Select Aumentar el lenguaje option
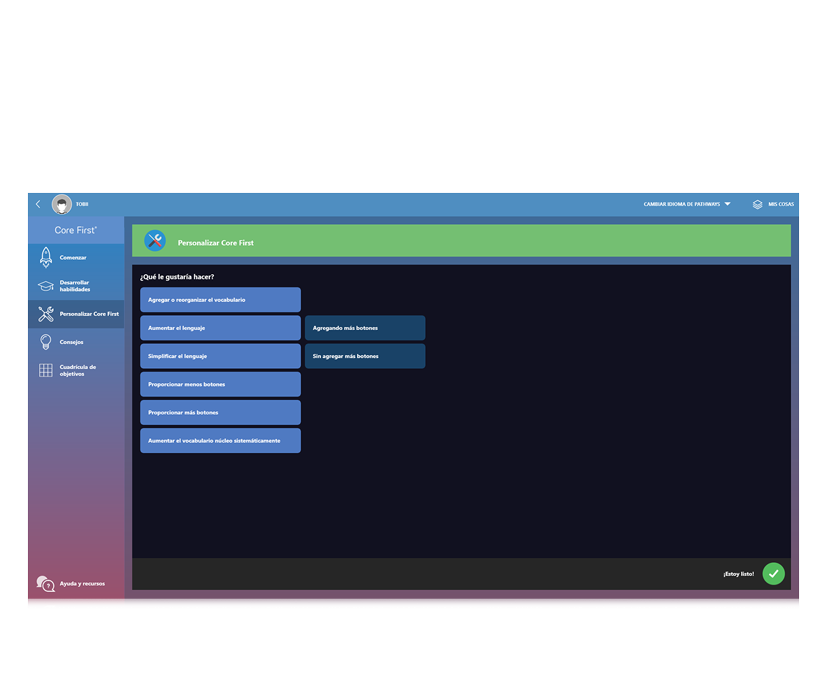This screenshot has width=825, height=675. point(220,327)
